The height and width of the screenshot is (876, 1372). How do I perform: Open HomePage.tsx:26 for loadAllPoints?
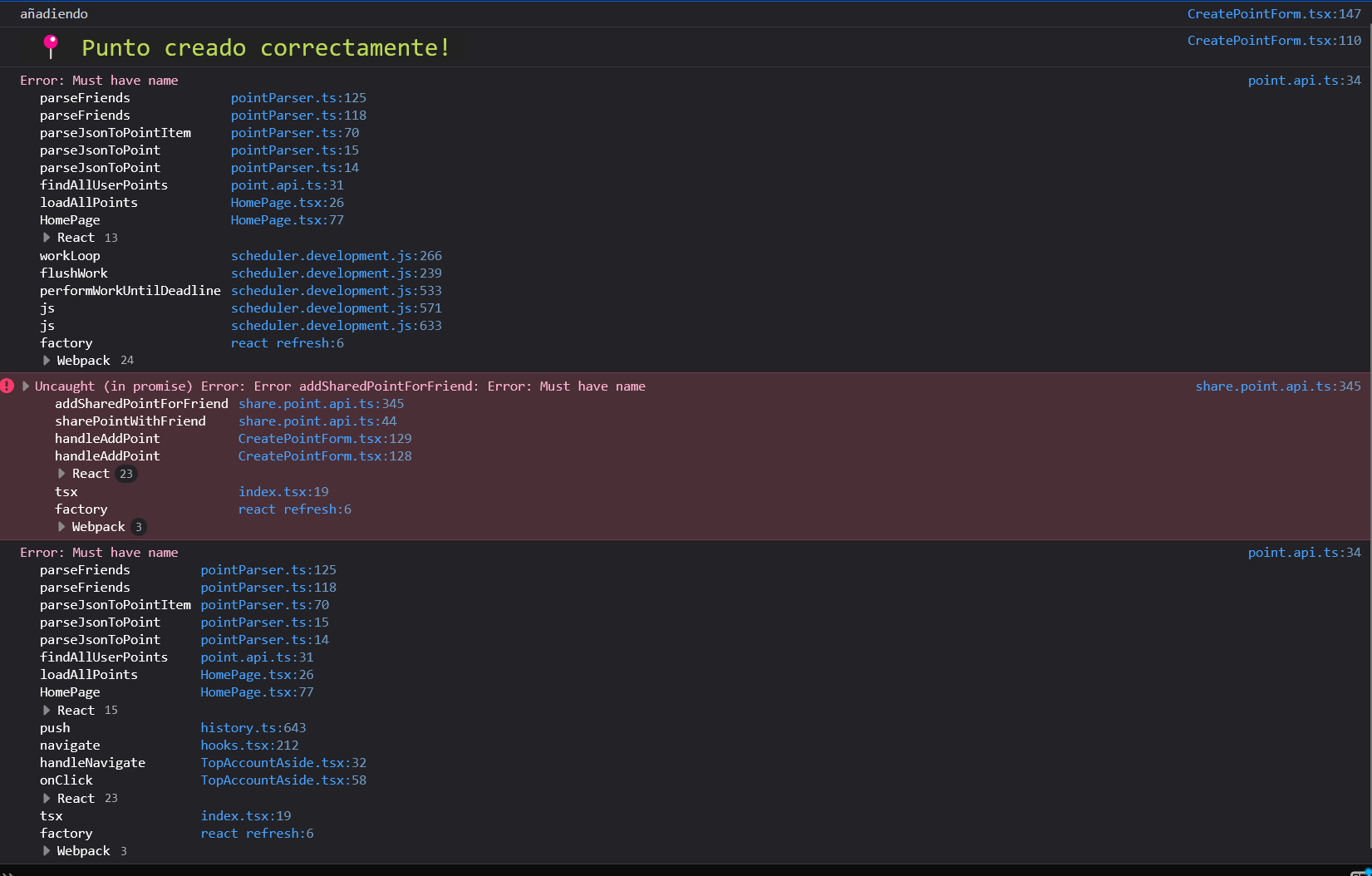click(x=287, y=202)
